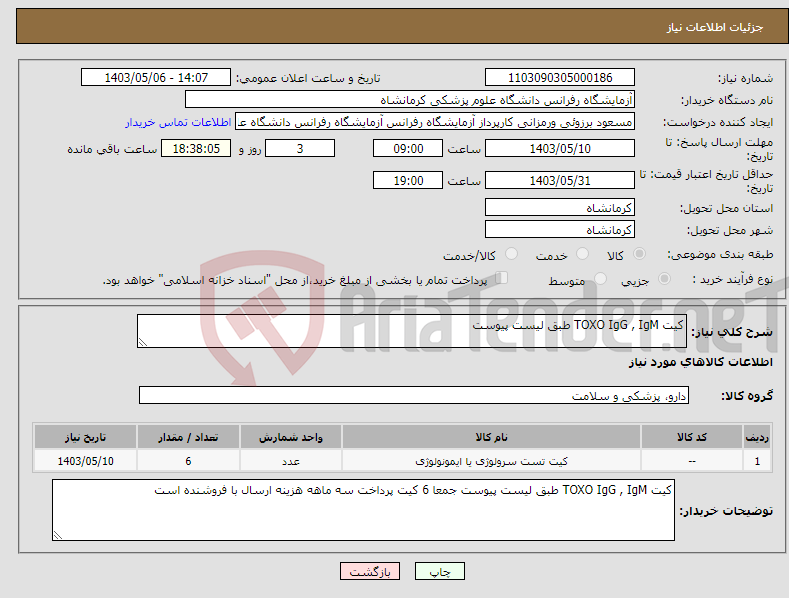Click the request creator field مسعود برزوئی

click(x=435, y=122)
